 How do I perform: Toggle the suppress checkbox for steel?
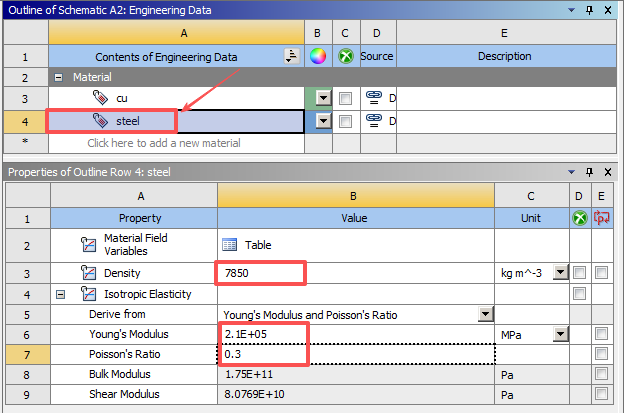click(345, 121)
